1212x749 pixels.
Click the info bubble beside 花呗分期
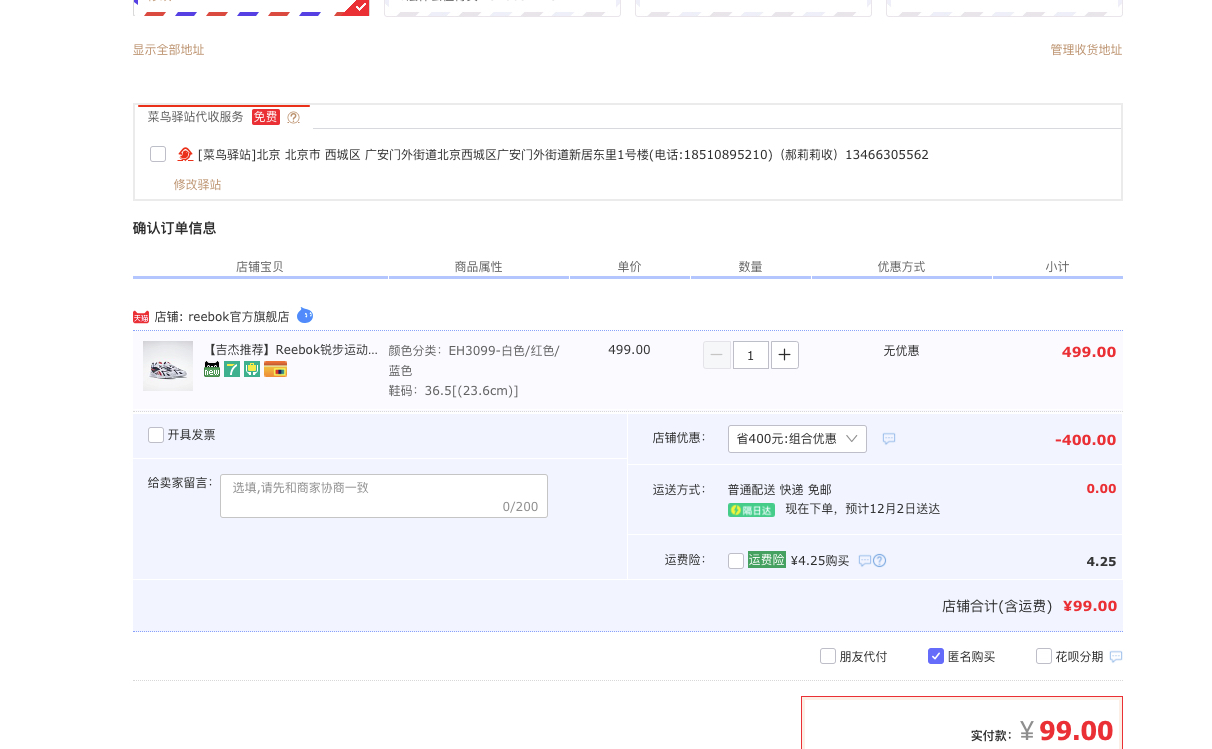click(x=1116, y=656)
